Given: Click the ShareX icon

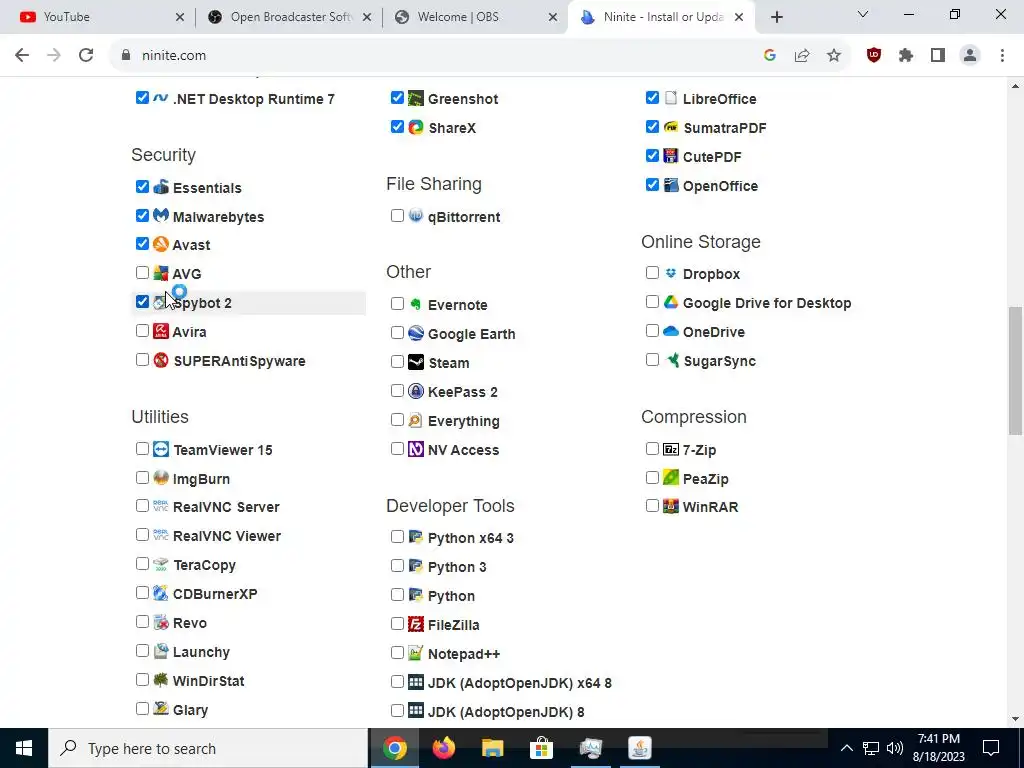Looking at the screenshot, I should (x=416, y=127).
